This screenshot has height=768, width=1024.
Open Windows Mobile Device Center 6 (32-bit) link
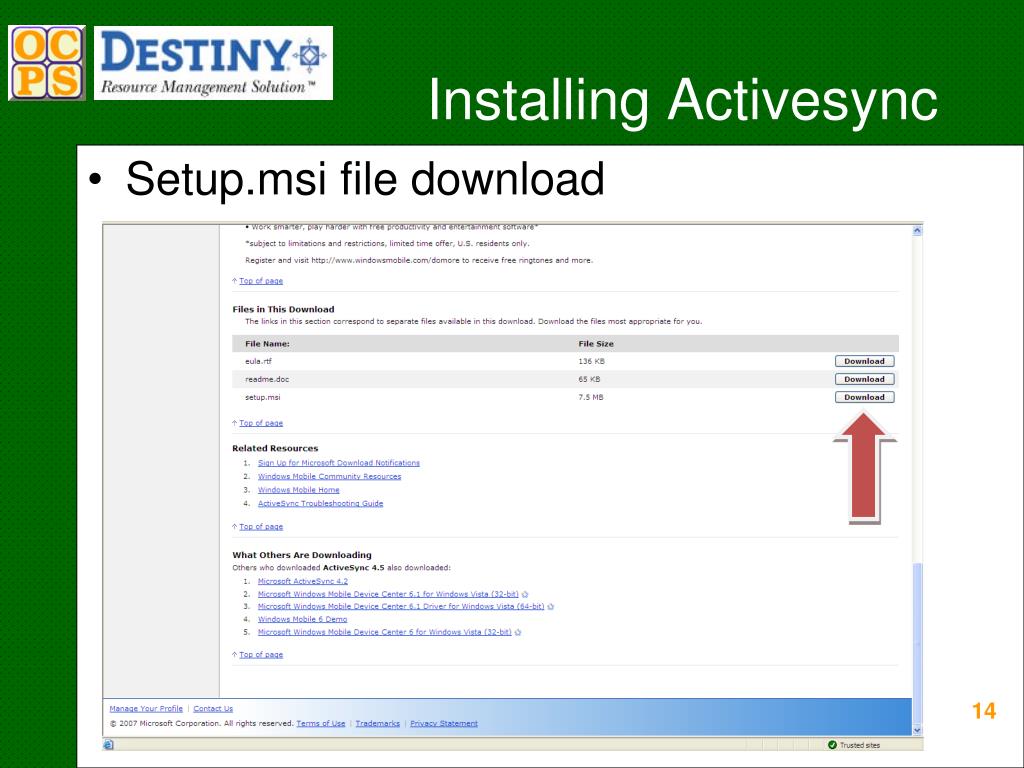(x=384, y=632)
